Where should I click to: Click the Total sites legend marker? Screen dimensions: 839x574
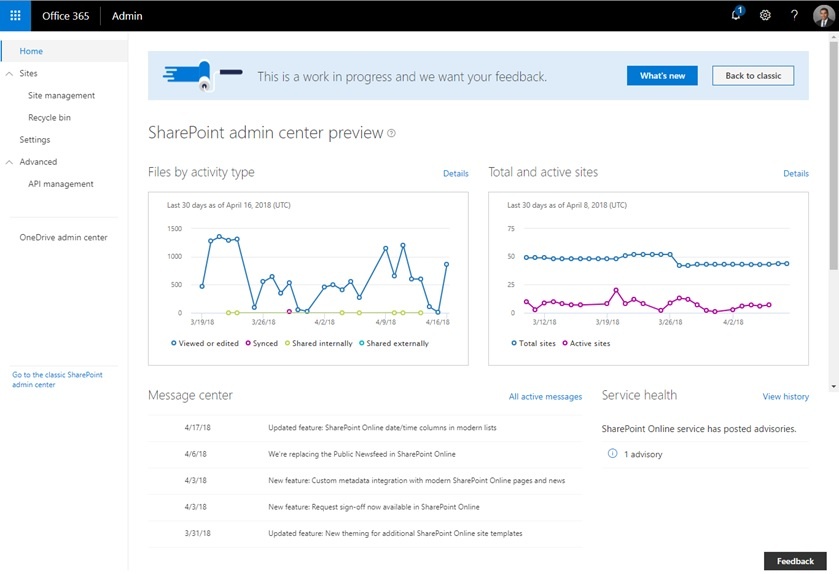tap(514, 343)
